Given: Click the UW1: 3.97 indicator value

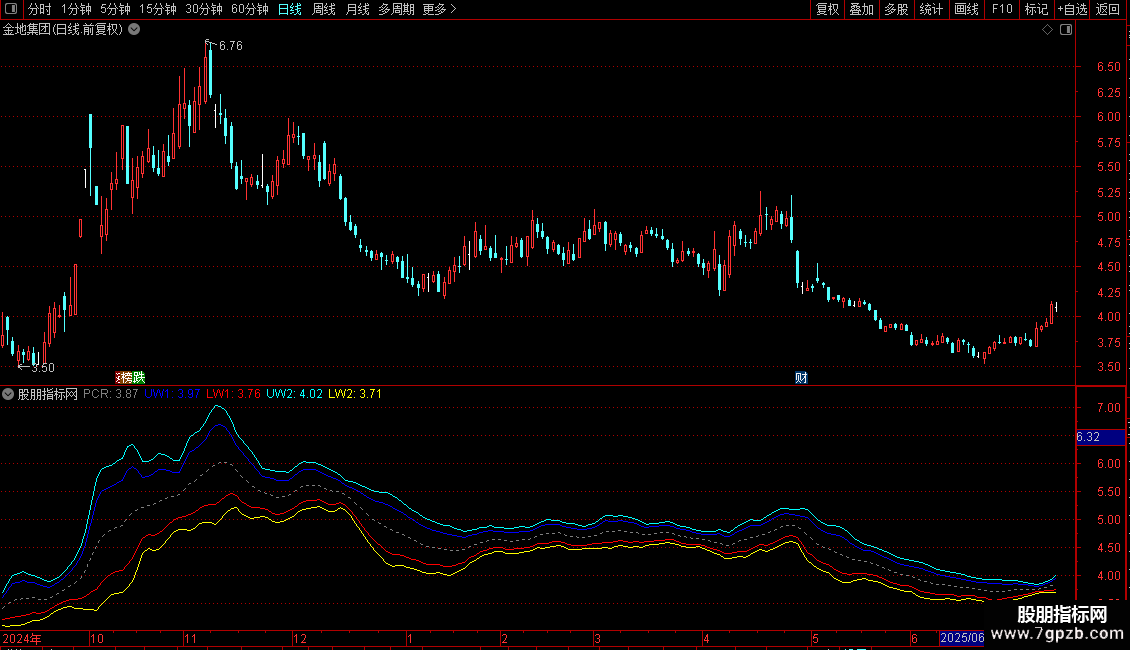Looking at the screenshot, I should (x=172, y=393).
